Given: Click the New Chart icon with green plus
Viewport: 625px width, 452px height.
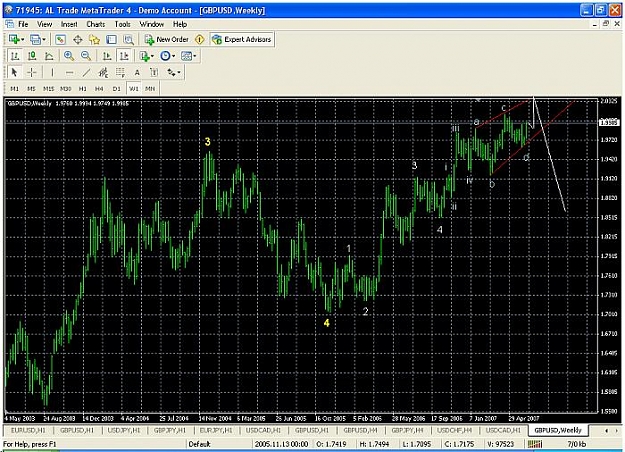Looking at the screenshot, I should pos(14,39).
